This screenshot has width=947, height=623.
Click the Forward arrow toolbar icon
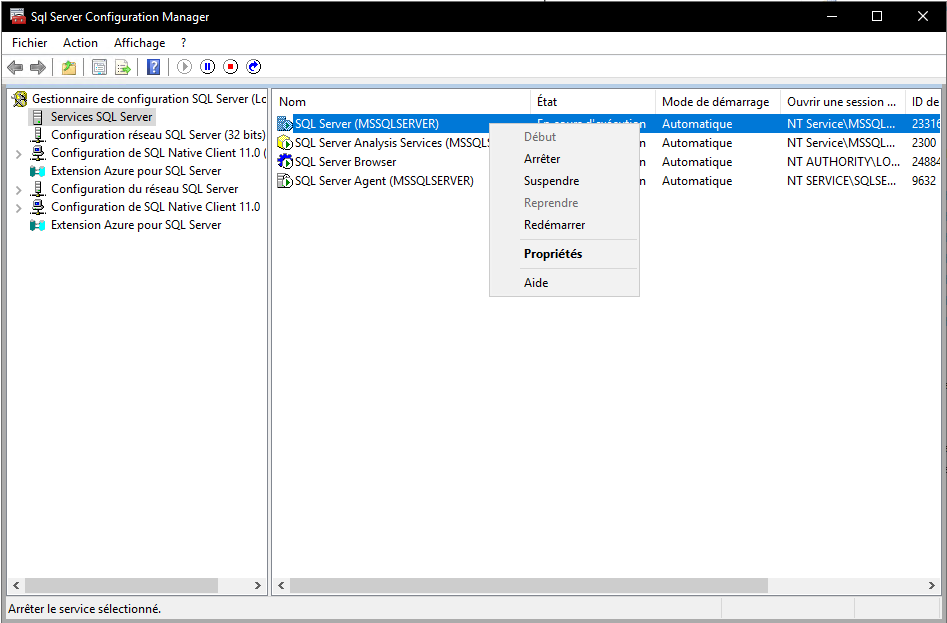click(38, 67)
